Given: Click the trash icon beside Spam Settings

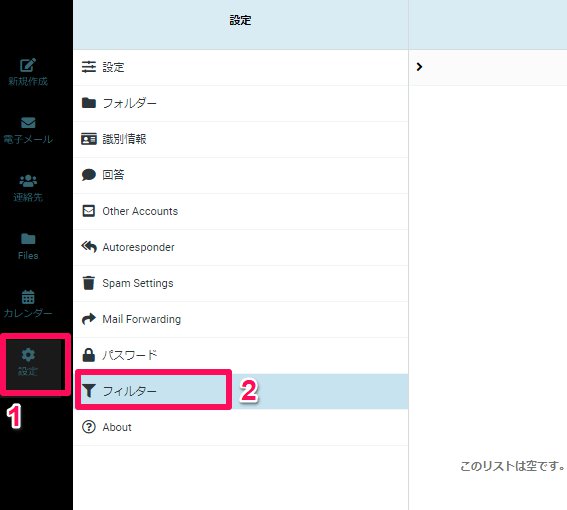Looking at the screenshot, I should [89, 283].
